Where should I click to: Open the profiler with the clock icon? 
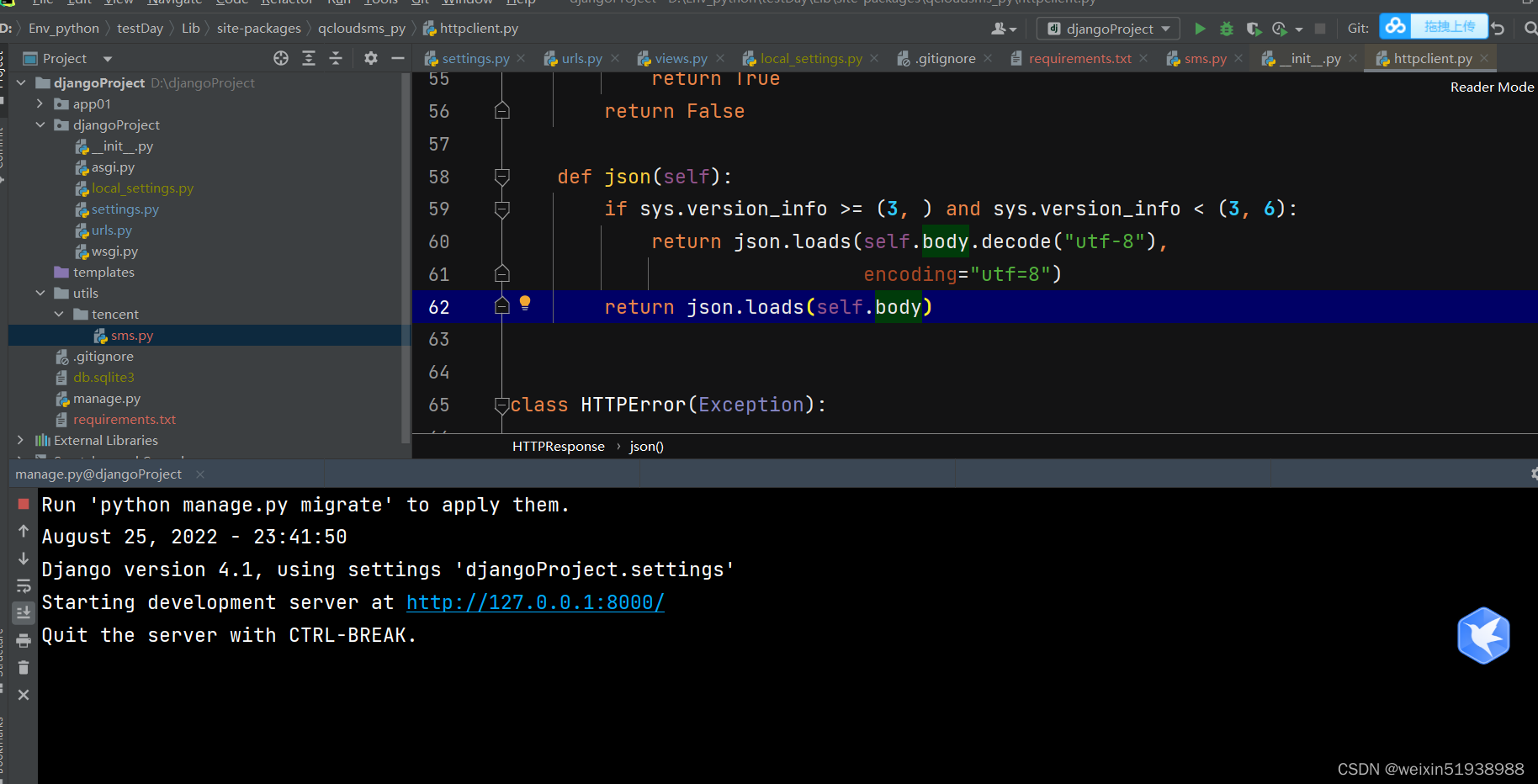(1280, 28)
